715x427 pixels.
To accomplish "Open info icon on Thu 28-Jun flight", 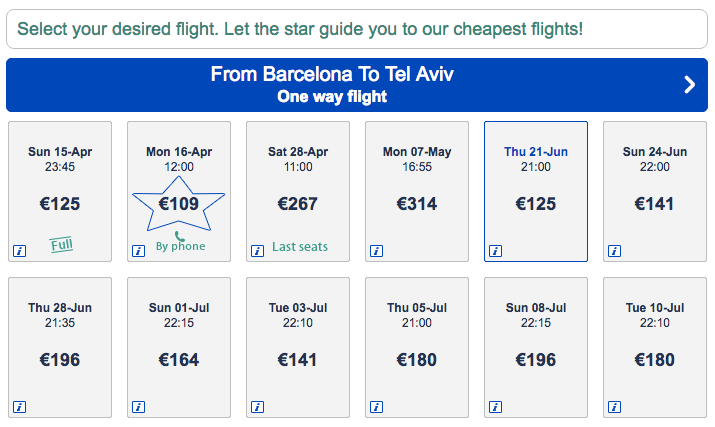I will click(x=19, y=406).
